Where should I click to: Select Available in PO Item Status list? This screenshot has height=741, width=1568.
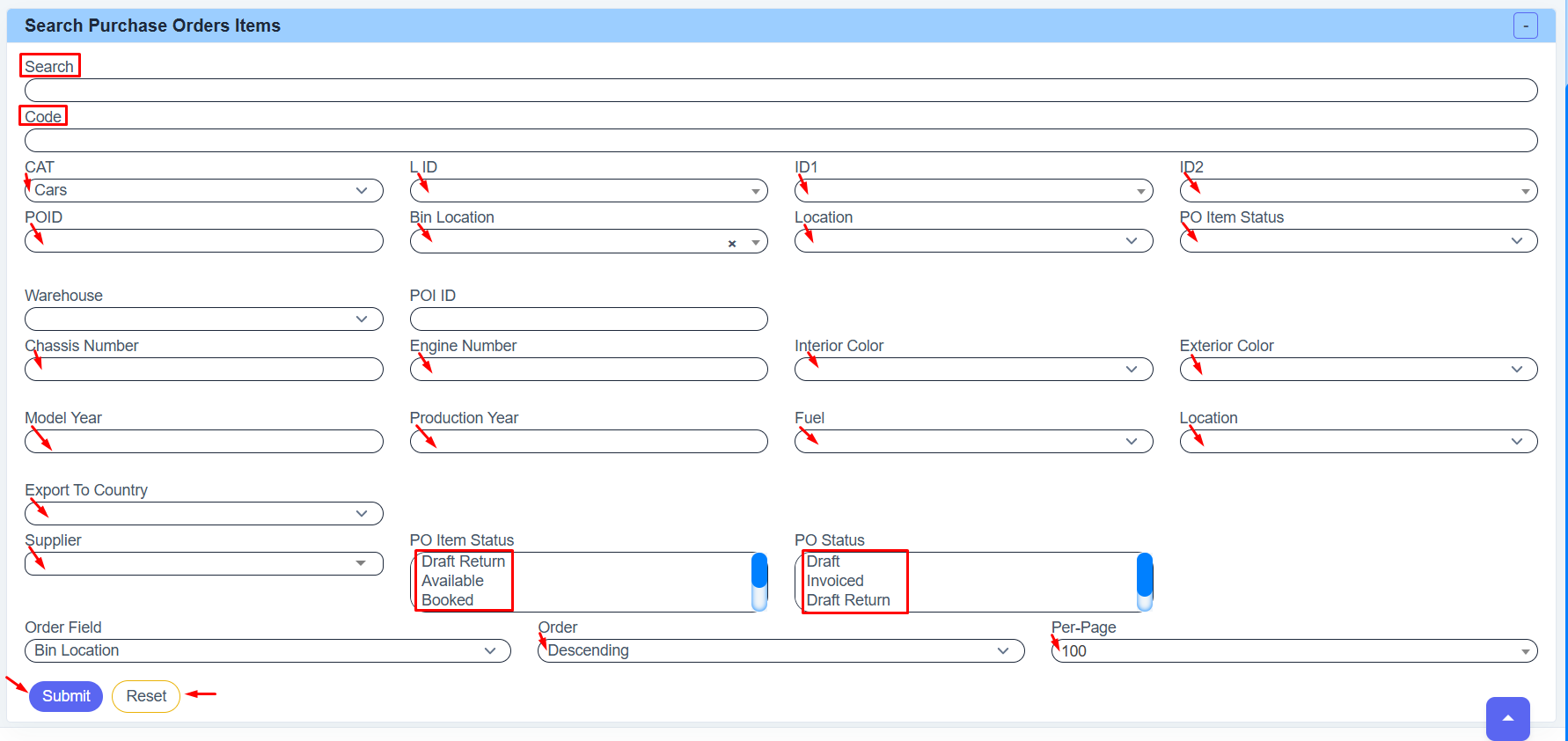tap(452, 581)
